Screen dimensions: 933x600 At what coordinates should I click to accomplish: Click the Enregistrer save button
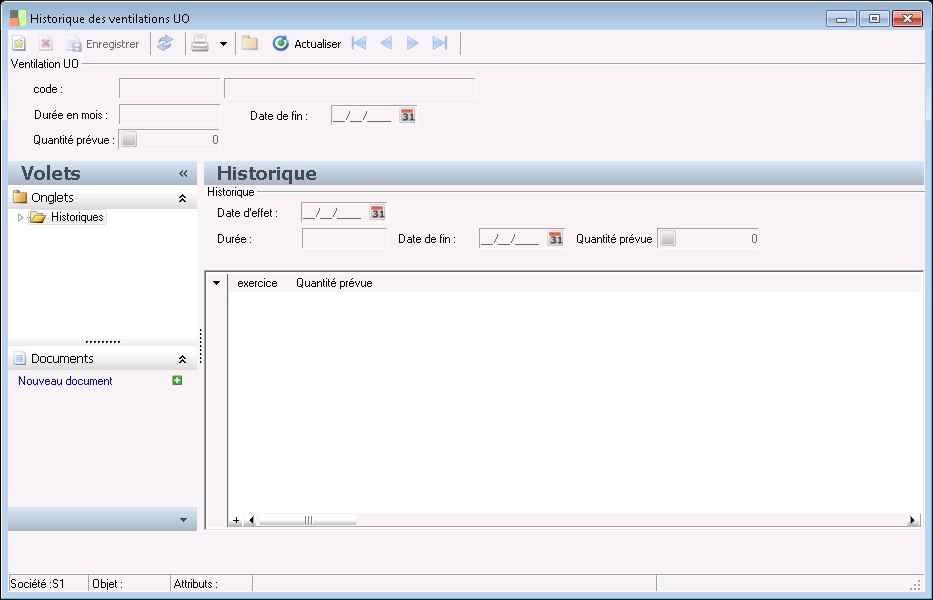pyautogui.click(x=102, y=44)
